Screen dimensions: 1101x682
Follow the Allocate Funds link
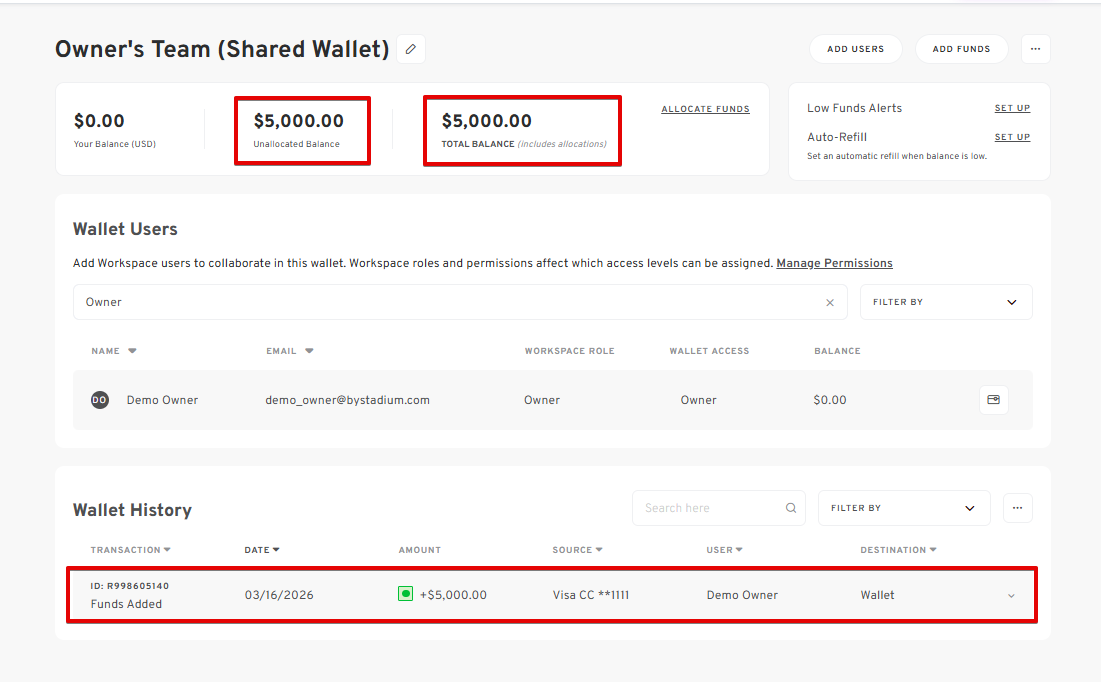[705, 109]
